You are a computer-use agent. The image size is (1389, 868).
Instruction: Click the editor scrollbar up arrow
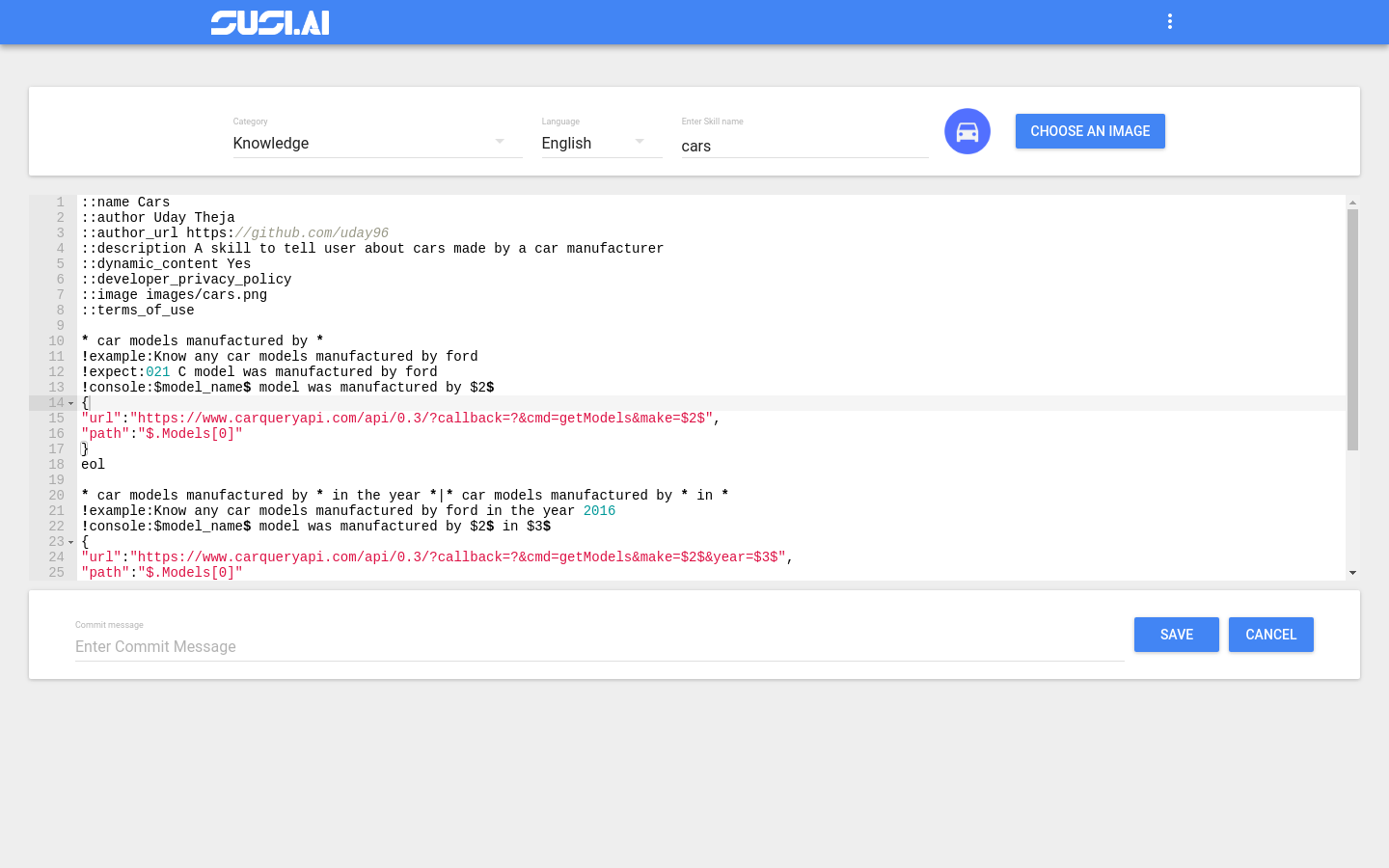1352,203
